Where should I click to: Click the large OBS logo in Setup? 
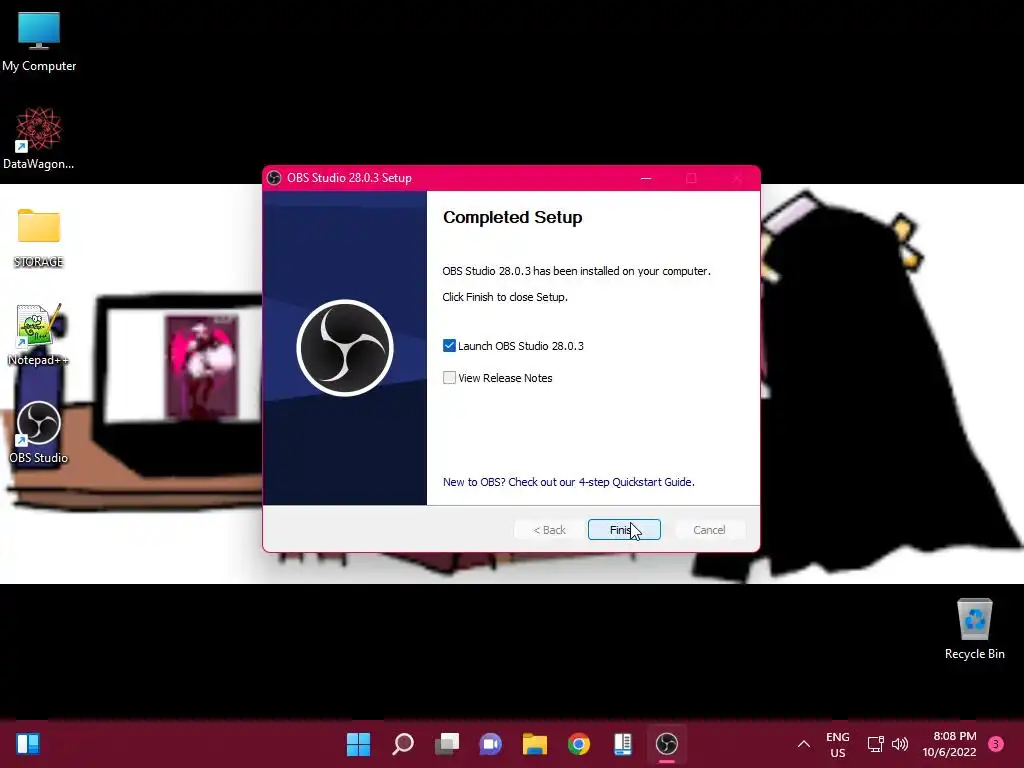point(345,348)
